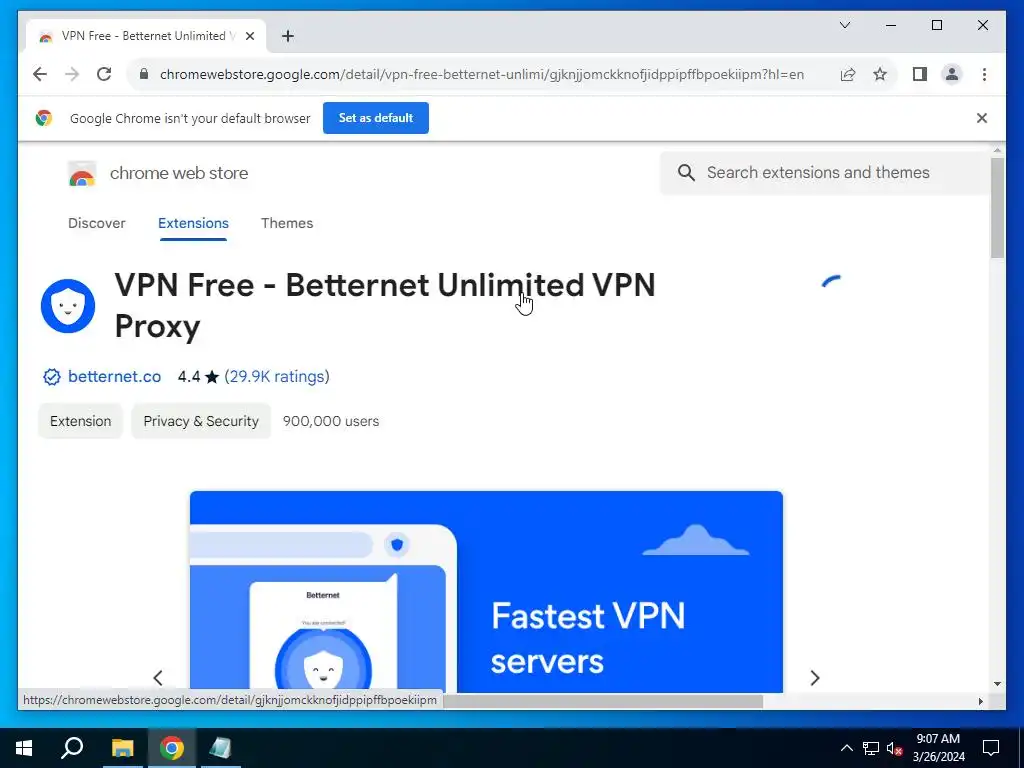Open Chrome's three-dot menu
Screen dimensions: 1024x768
click(x=984, y=74)
